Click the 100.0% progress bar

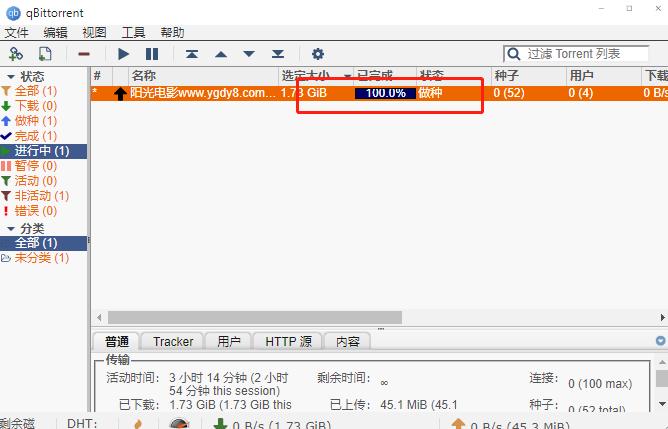point(385,93)
